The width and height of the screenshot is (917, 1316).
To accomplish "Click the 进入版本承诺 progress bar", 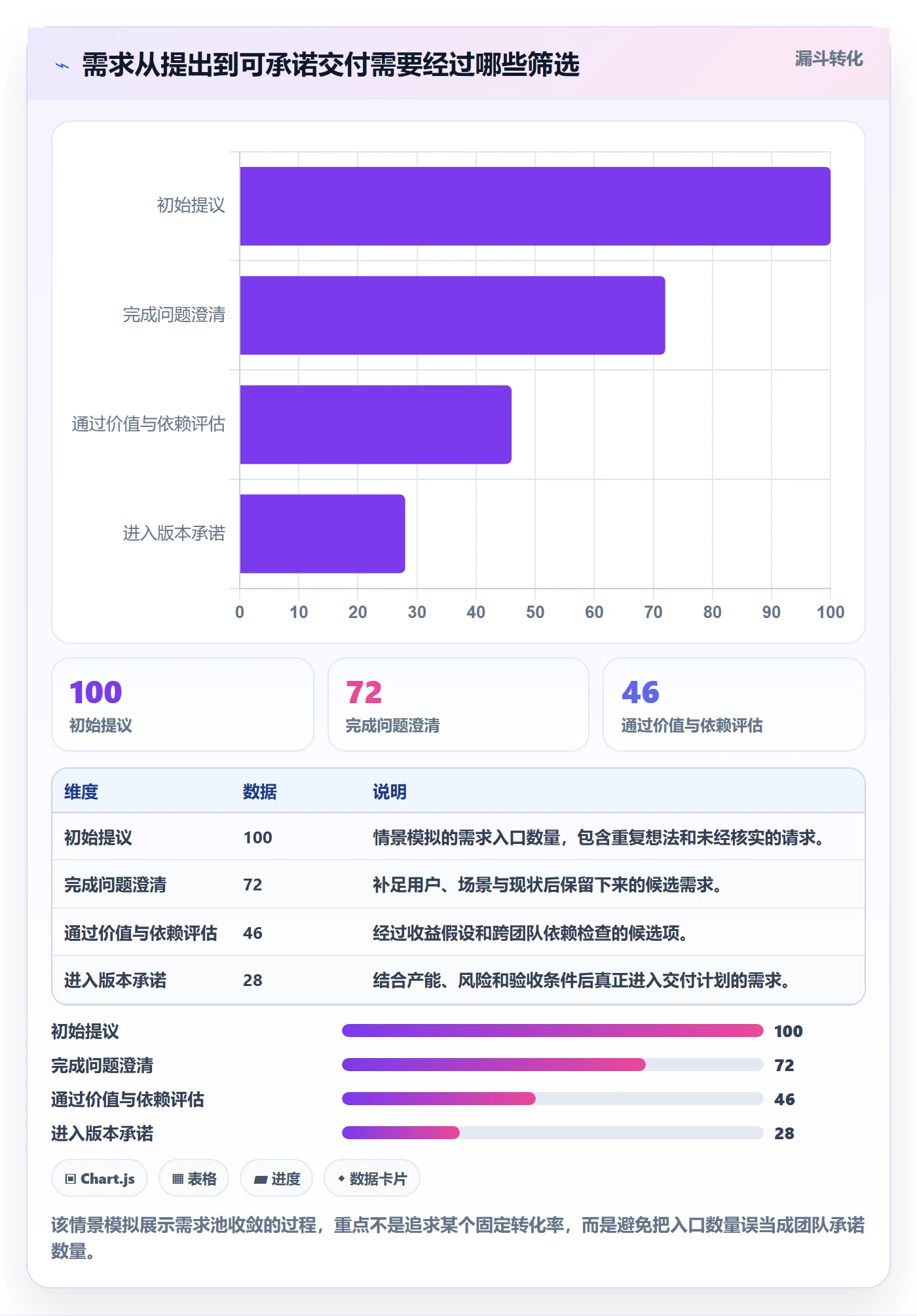I will (x=553, y=1133).
